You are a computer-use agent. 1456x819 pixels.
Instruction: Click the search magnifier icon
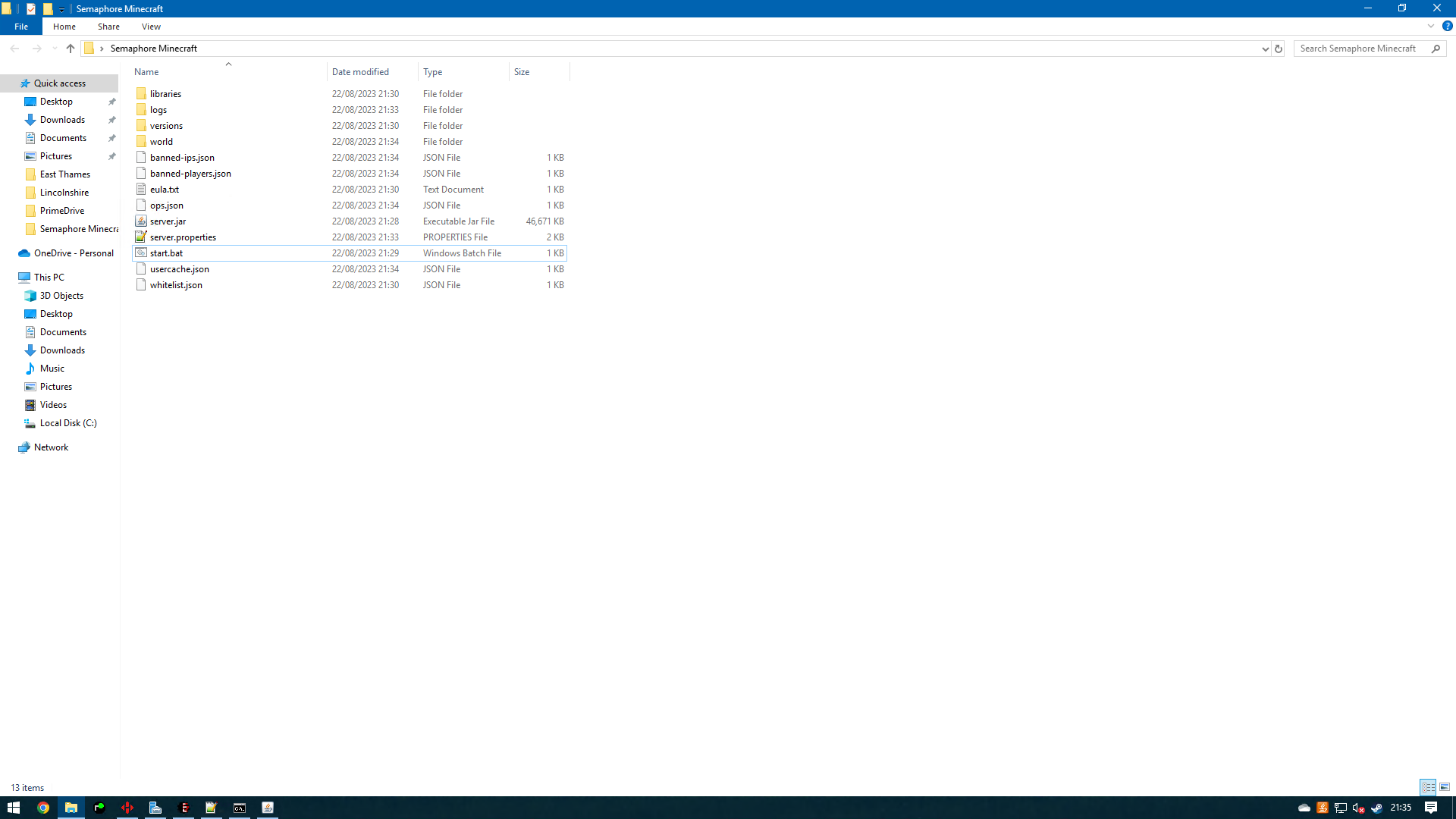(x=1436, y=49)
